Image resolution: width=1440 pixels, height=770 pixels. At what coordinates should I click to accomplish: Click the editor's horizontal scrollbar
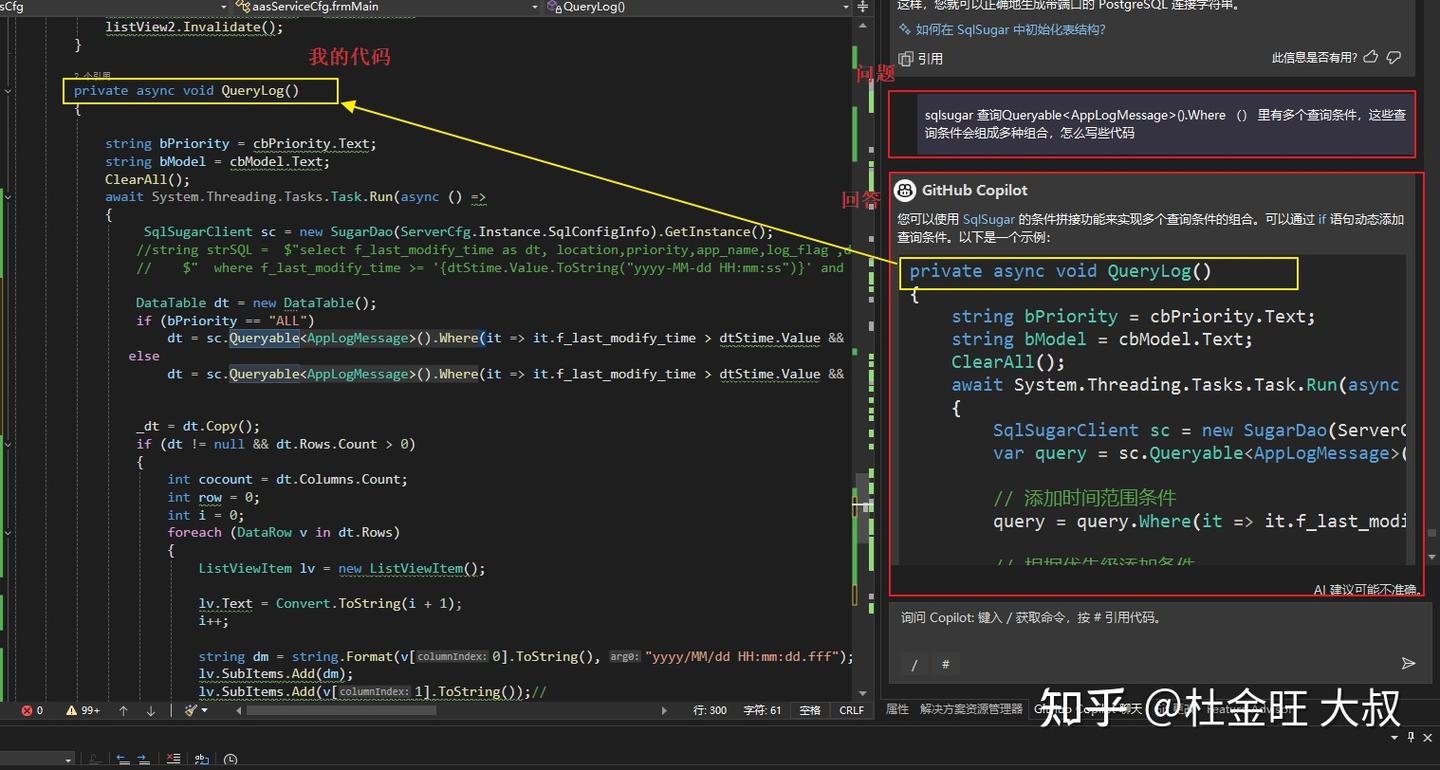tap(340, 710)
